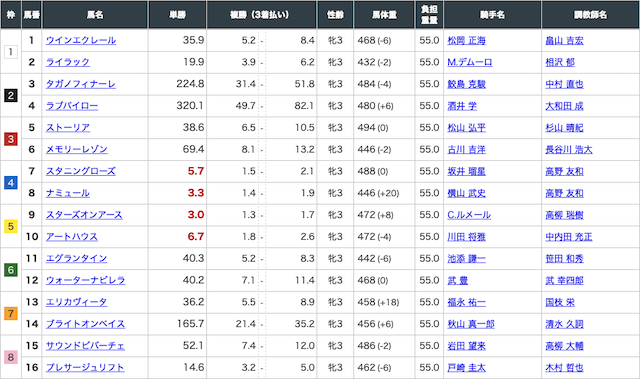Select jockey link 坂井 瑠星
This screenshot has width=640, height=379.
(x=467, y=171)
